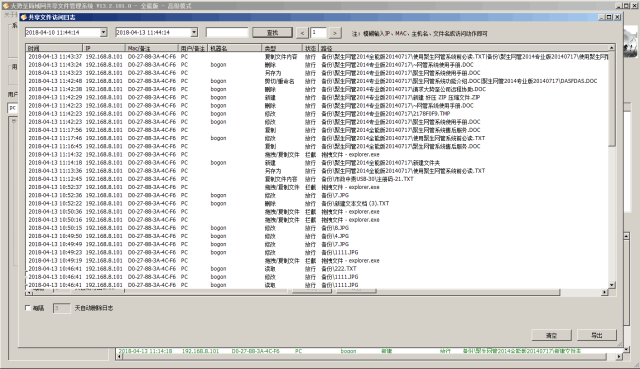Image resolution: width=640 pixels, height=369 pixels.
Task: Click the log list scroll-down arrow
Action: (x=611, y=285)
